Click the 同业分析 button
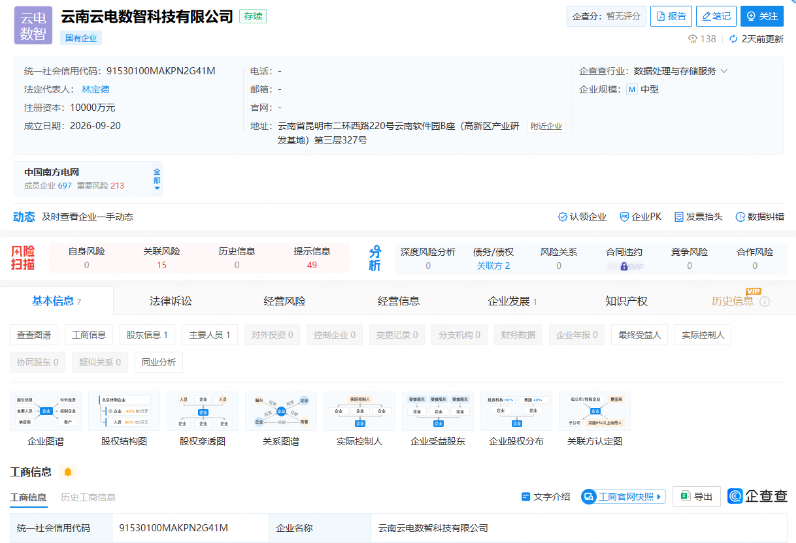 (158, 362)
